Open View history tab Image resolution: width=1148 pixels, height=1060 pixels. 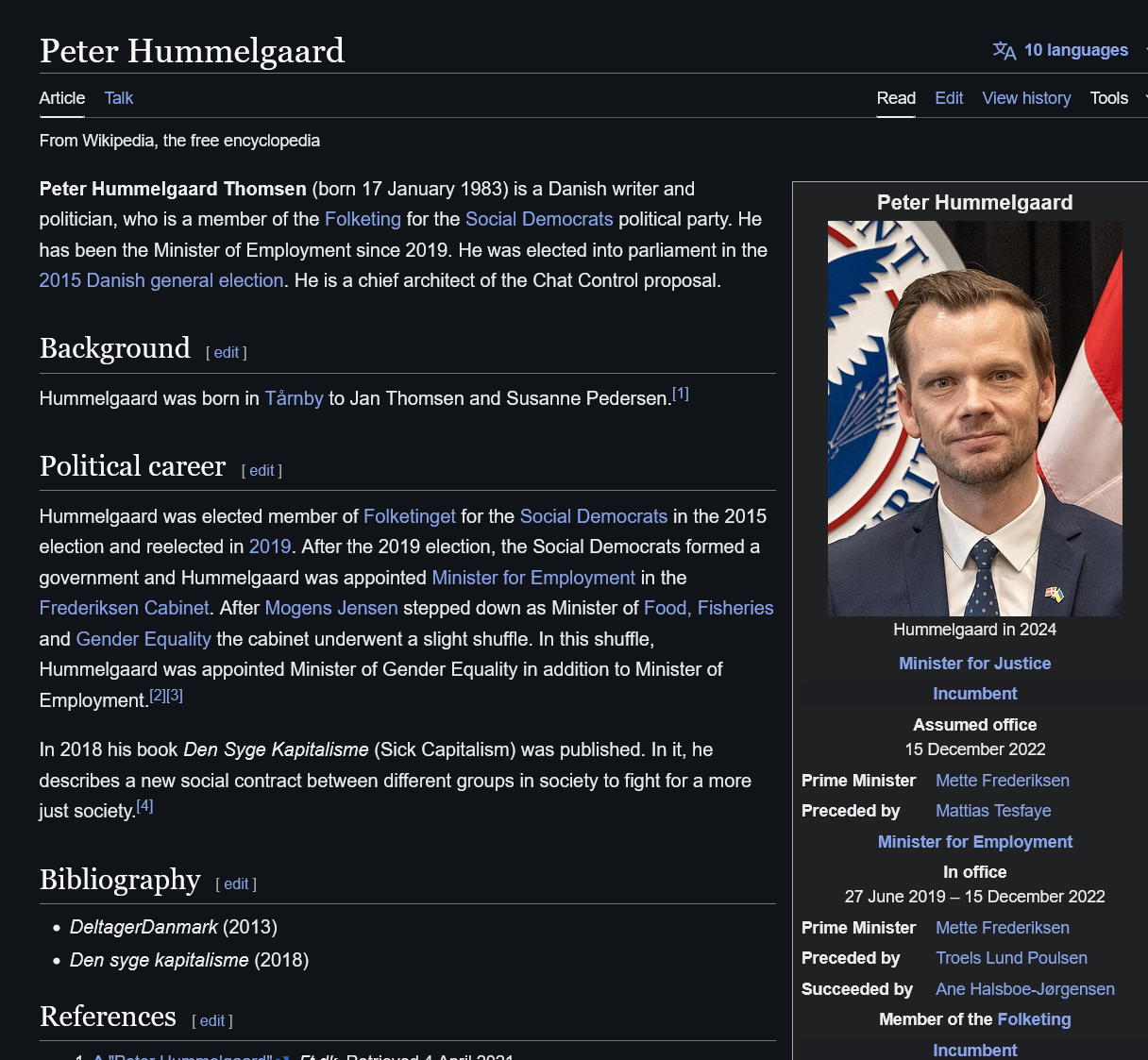pyautogui.click(x=1026, y=98)
